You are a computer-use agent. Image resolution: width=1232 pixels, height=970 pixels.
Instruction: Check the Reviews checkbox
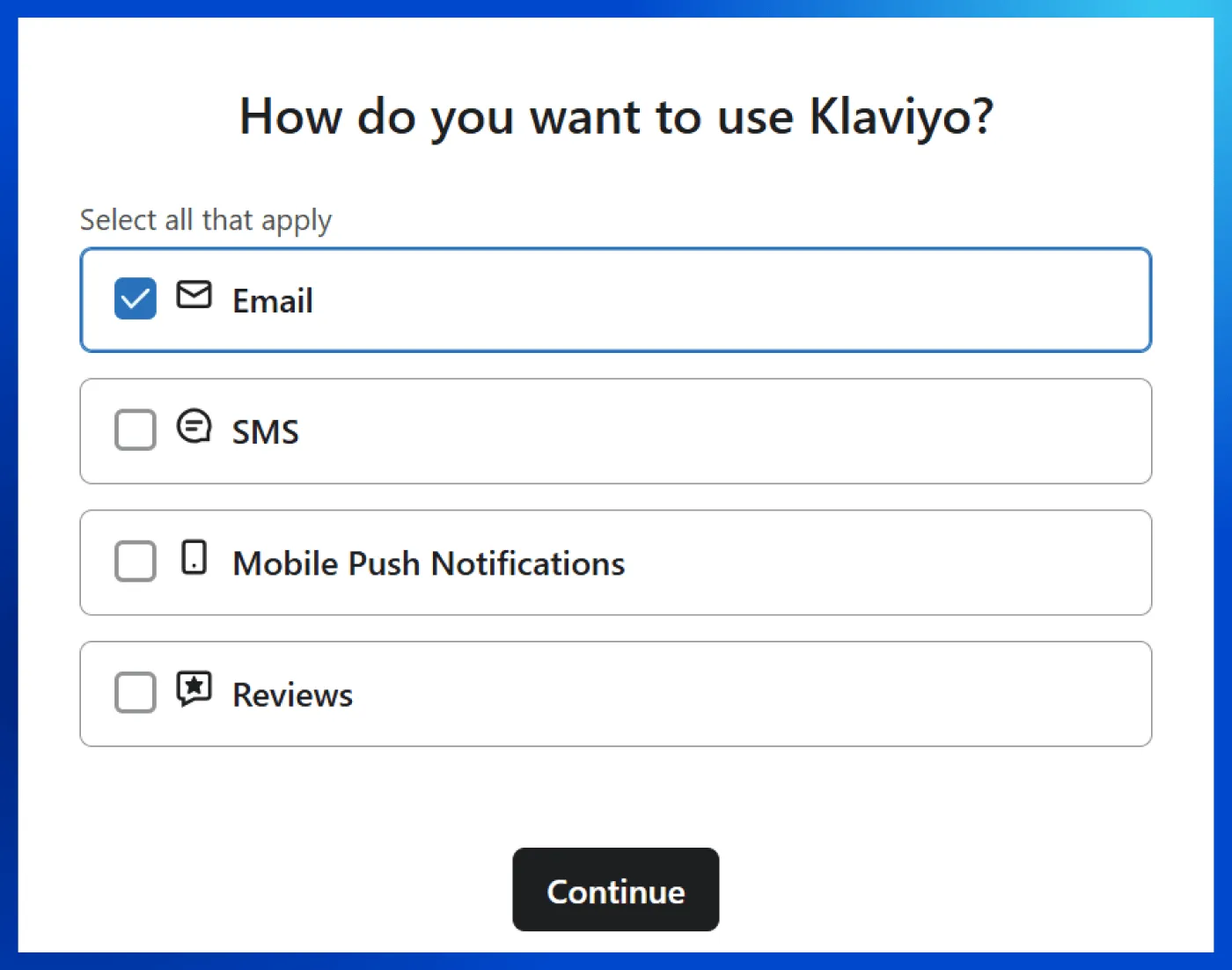135,693
